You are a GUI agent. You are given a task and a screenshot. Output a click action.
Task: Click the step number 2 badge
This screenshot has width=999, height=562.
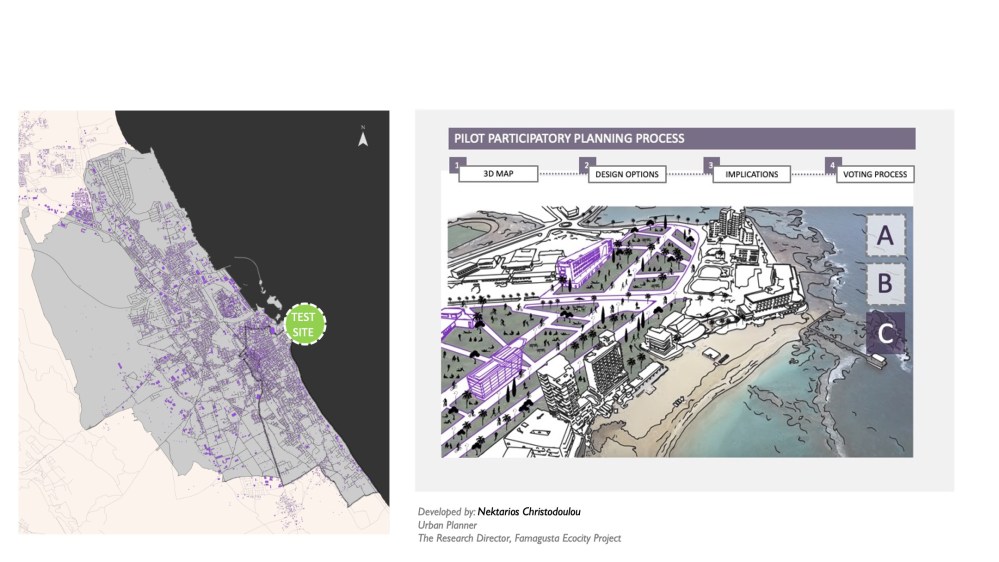pyautogui.click(x=586, y=163)
